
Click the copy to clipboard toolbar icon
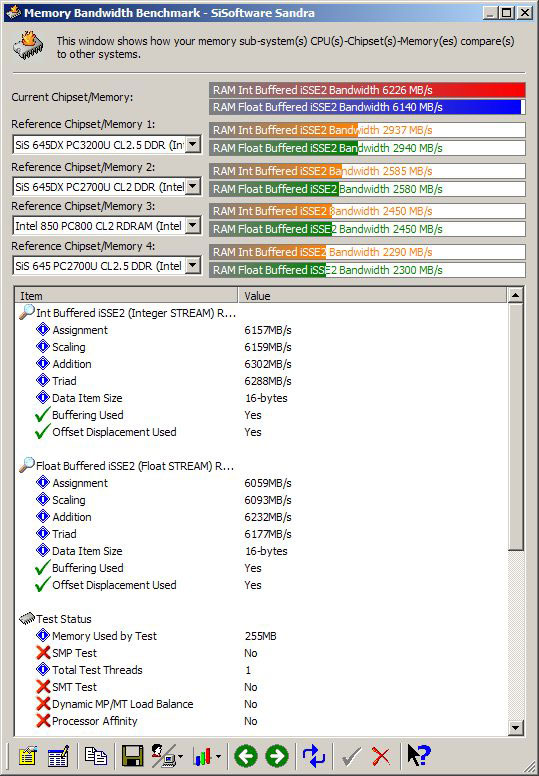pyautogui.click(x=96, y=756)
